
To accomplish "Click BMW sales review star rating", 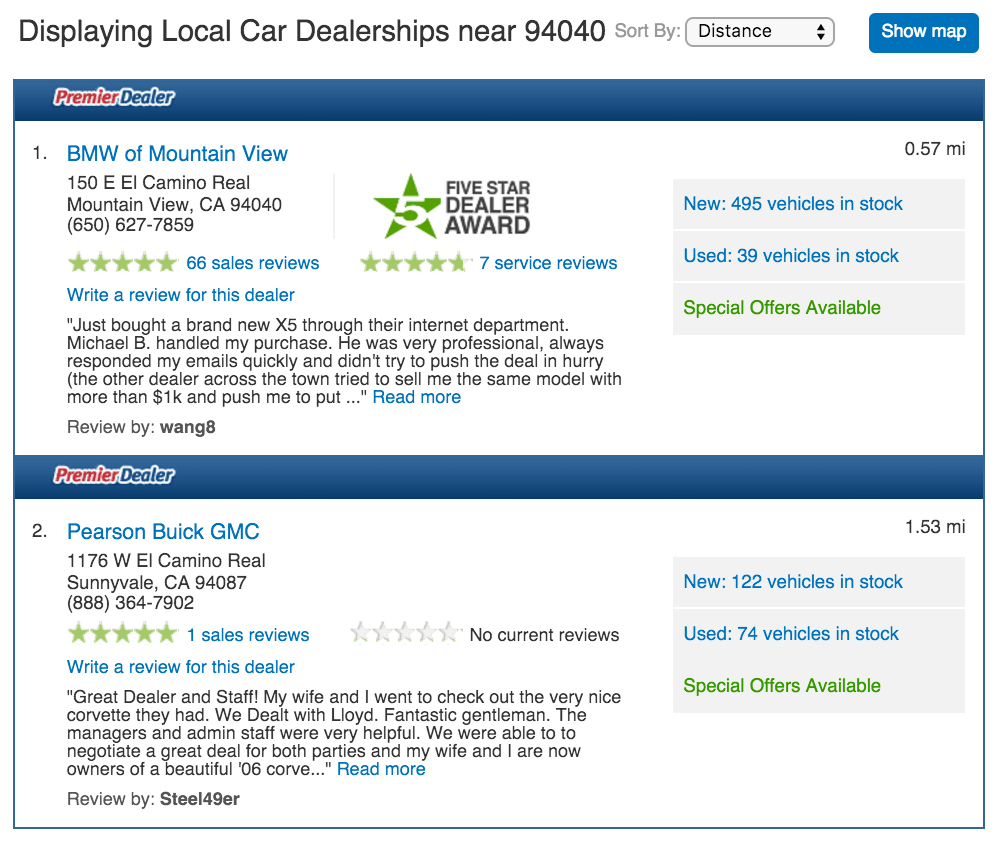I will coord(122,263).
